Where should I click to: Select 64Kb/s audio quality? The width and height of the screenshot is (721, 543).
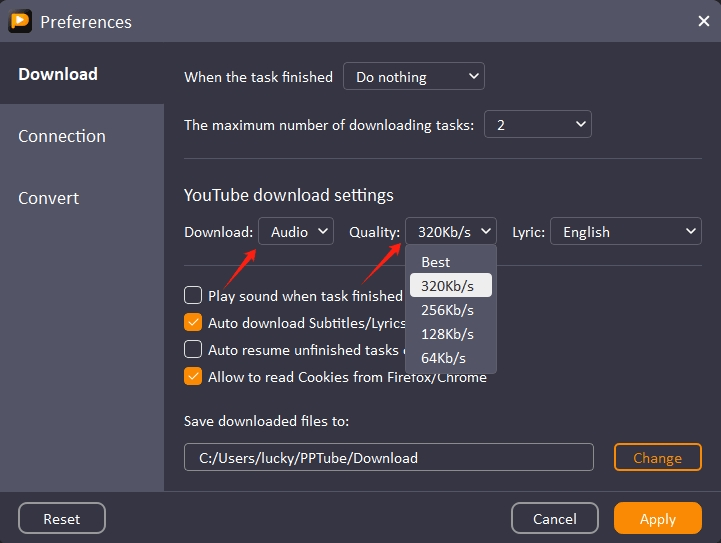coord(443,358)
